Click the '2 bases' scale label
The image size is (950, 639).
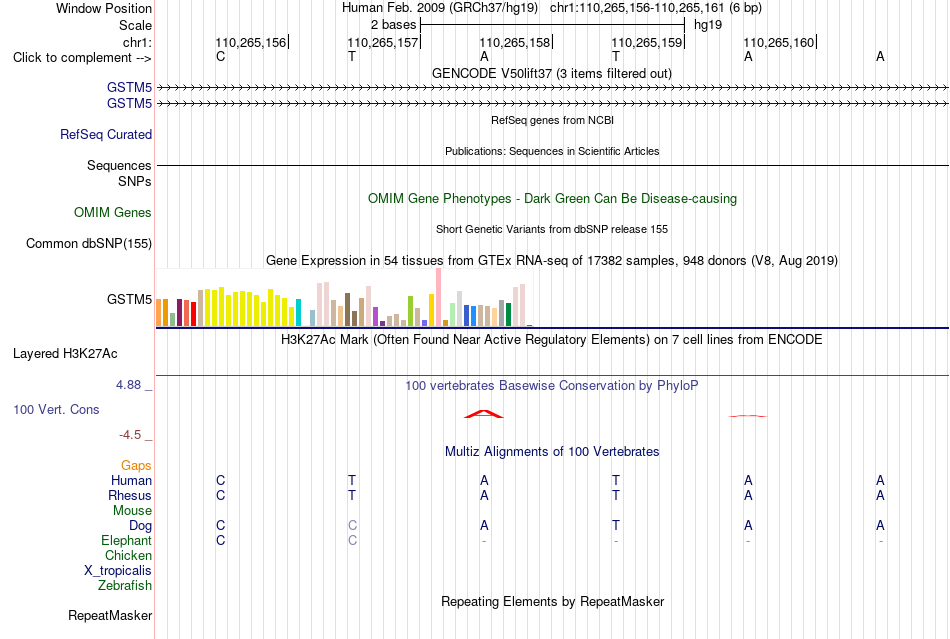coord(393,25)
